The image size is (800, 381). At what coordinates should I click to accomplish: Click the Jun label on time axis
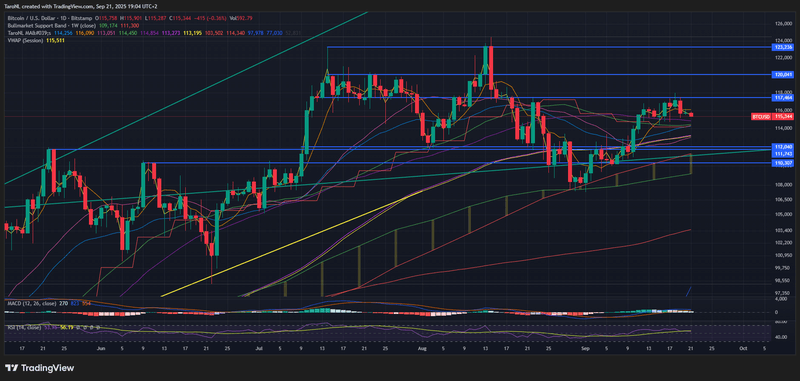pos(101,347)
